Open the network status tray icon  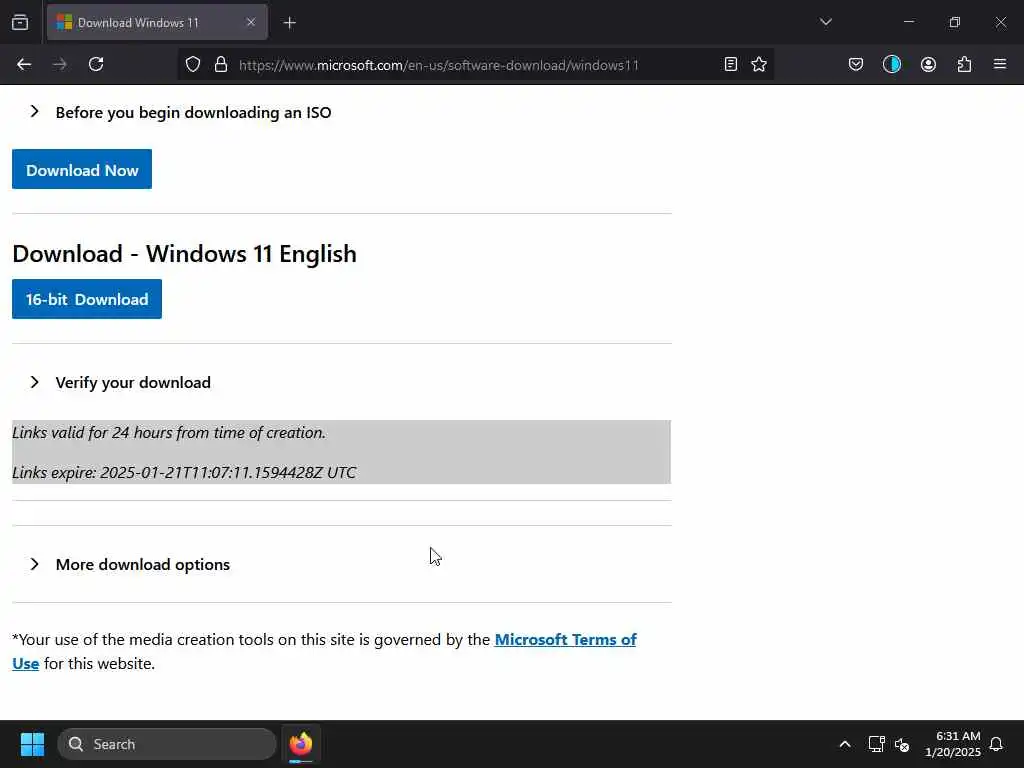click(x=876, y=744)
